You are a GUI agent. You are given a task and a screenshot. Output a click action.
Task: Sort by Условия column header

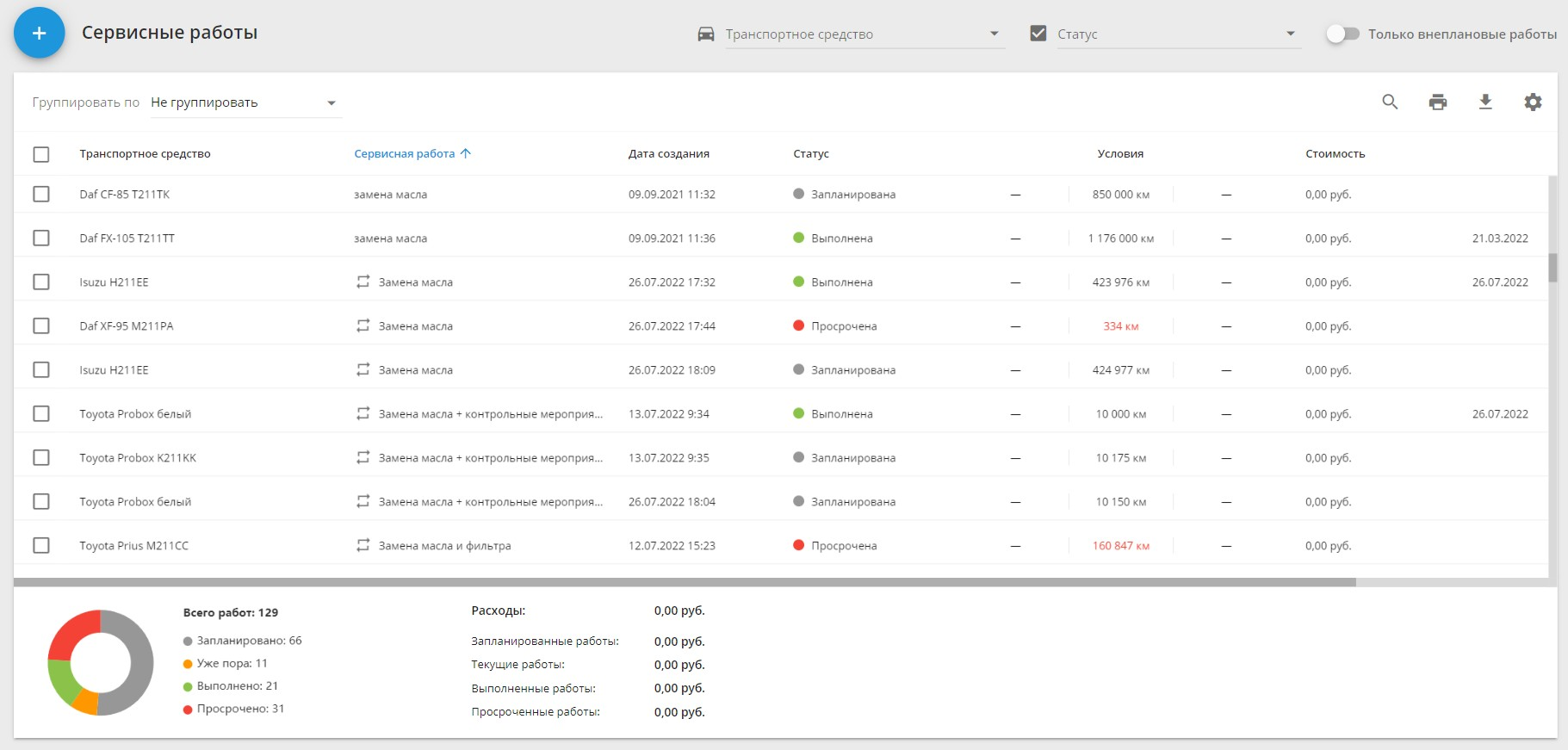(1120, 153)
